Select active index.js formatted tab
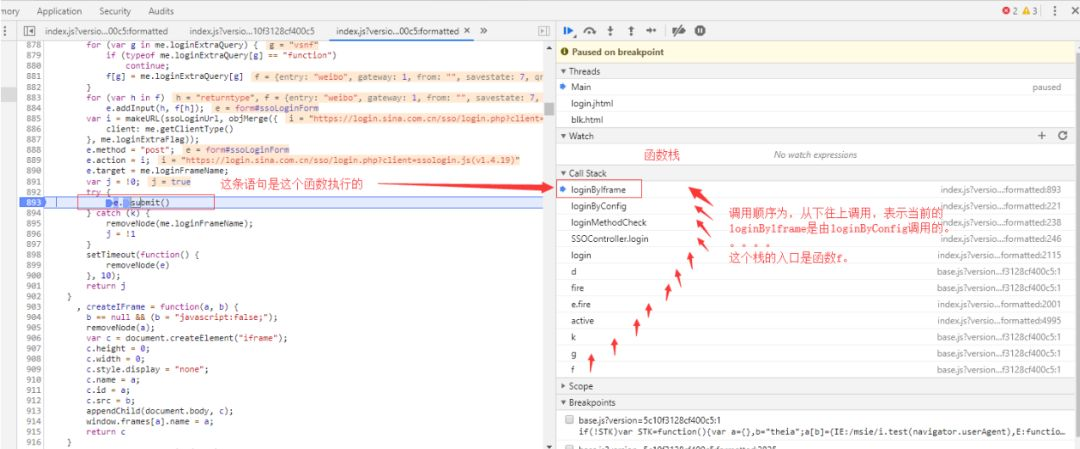The image size is (1080, 449). (x=397, y=31)
